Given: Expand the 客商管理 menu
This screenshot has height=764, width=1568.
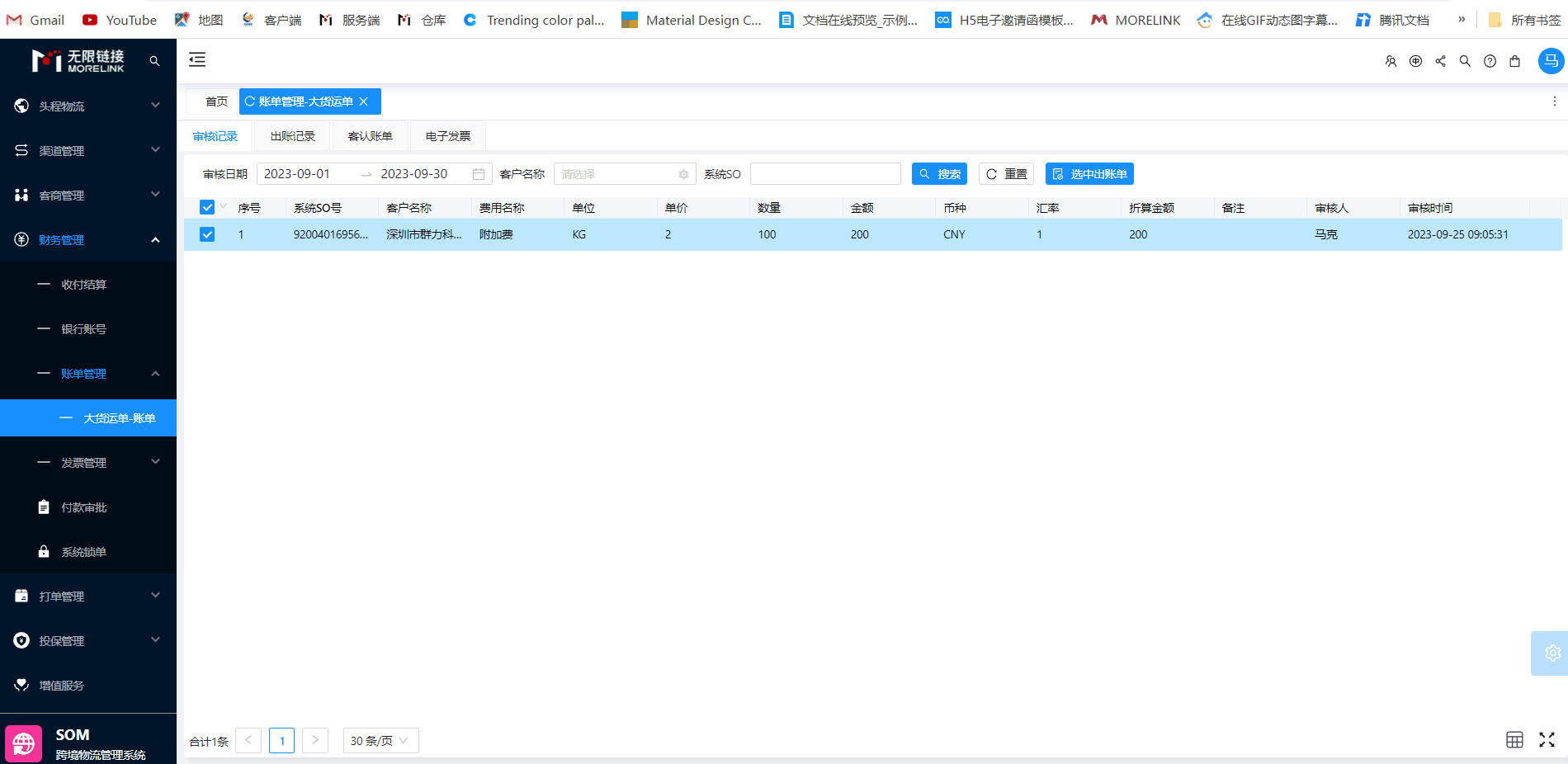Looking at the screenshot, I should [x=88, y=195].
